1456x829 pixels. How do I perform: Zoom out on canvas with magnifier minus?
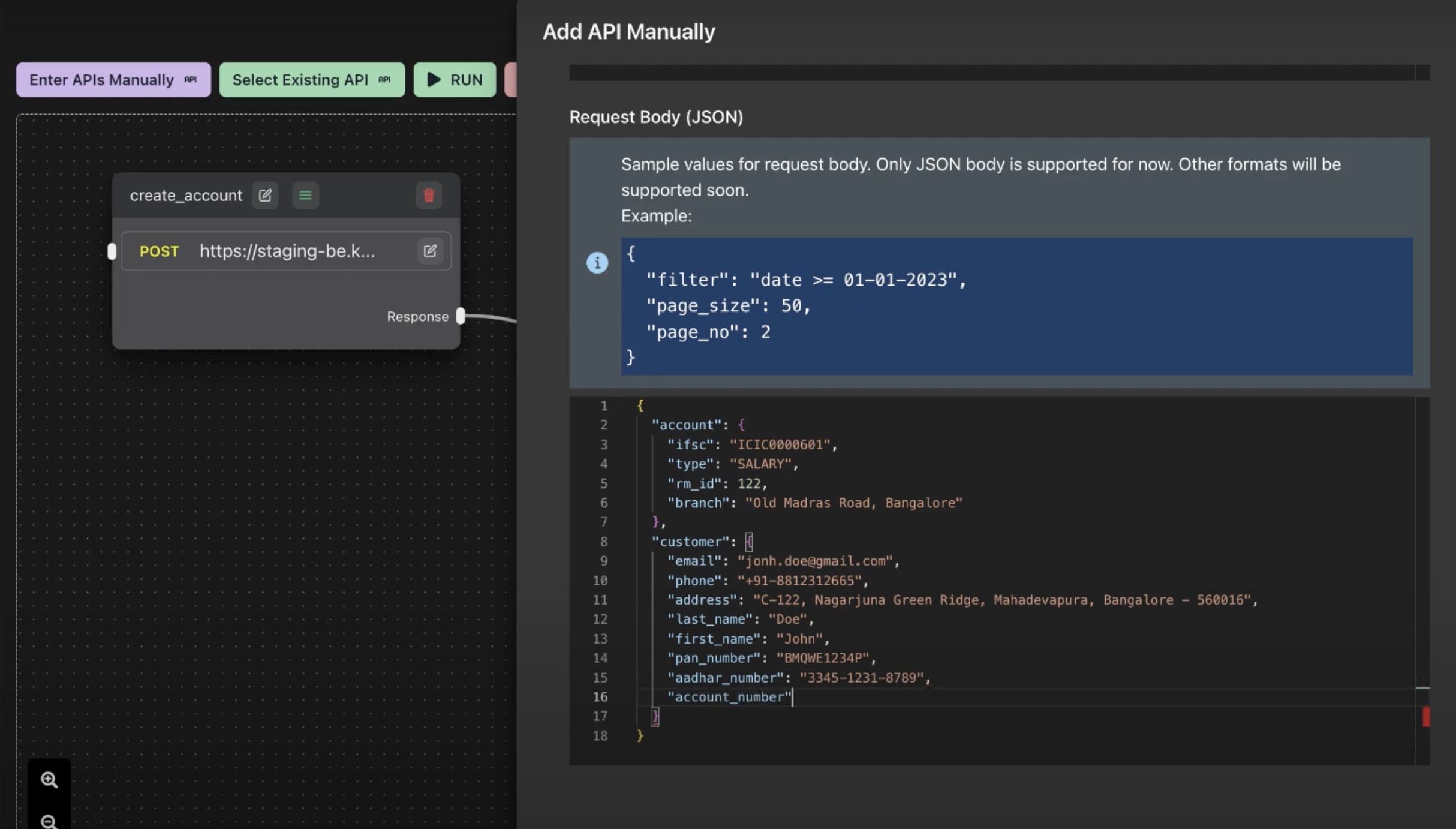[49, 821]
